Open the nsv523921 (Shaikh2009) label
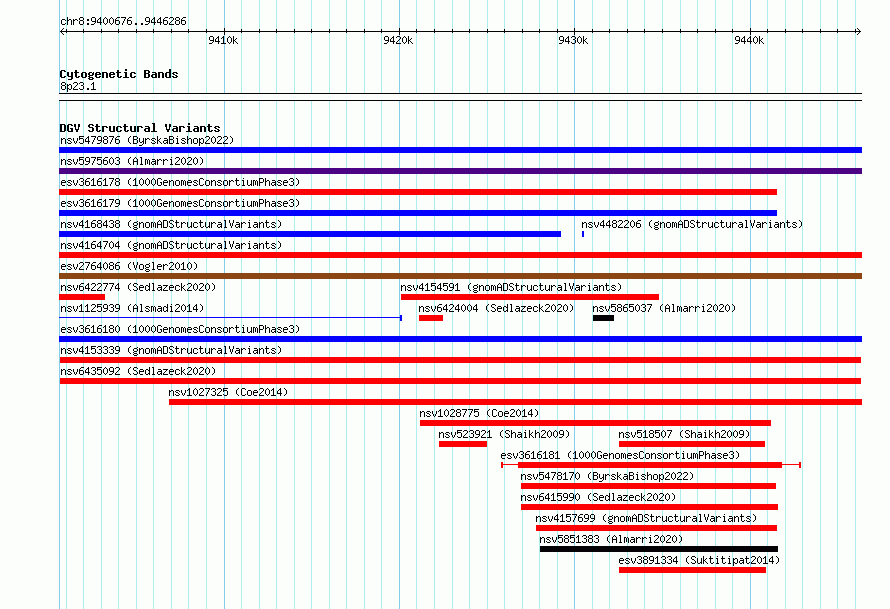This screenshot has height=609, width=890. pyautogui.click(x=504, y=434)
